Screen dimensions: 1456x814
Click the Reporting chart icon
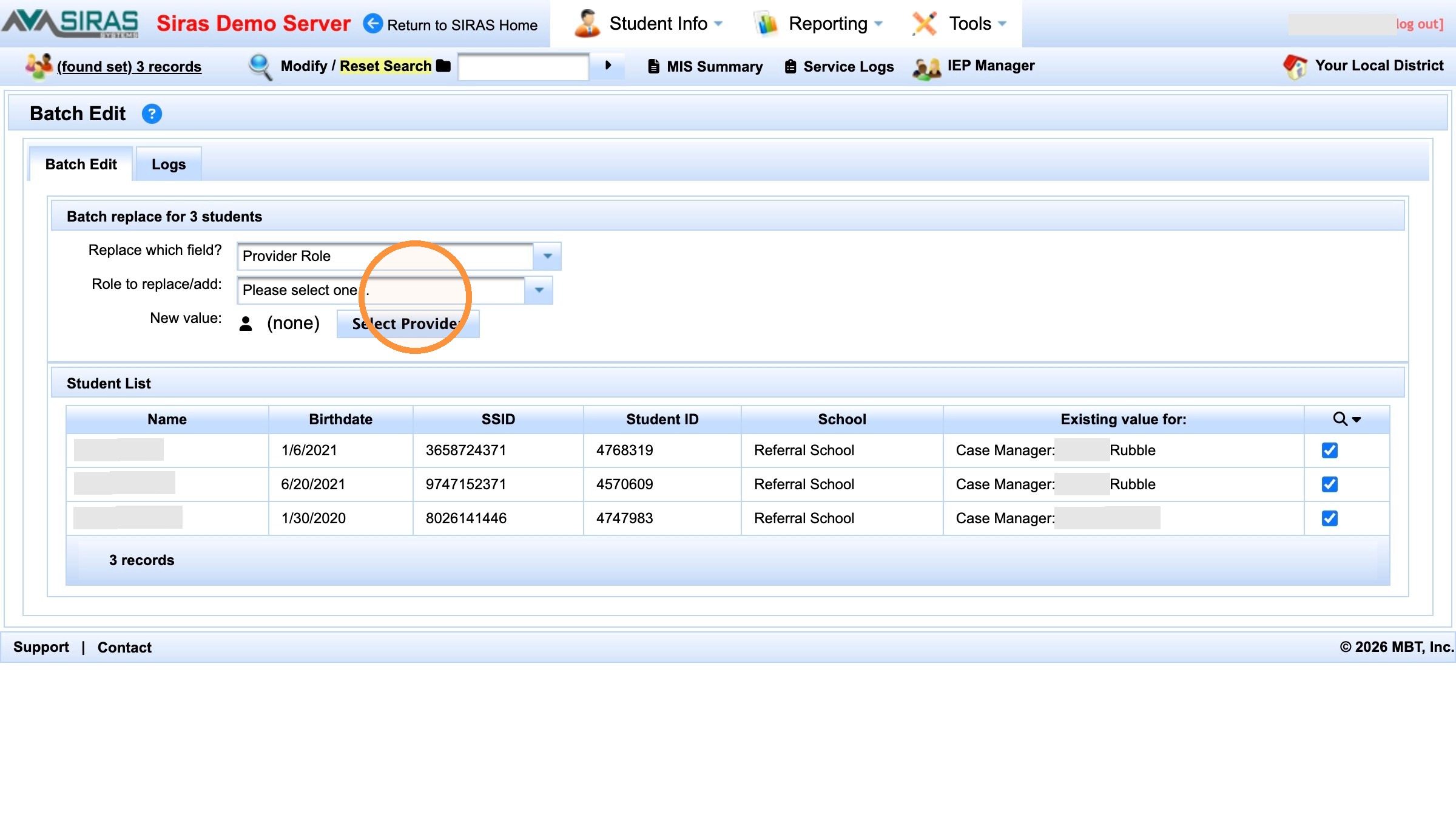pyautogui.click(x=766, y=24)
